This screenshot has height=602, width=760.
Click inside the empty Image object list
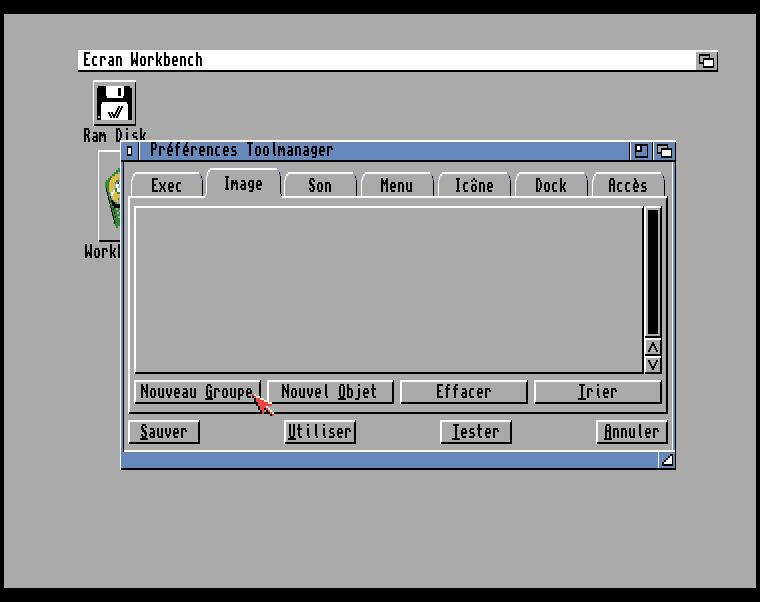(388, 289)
